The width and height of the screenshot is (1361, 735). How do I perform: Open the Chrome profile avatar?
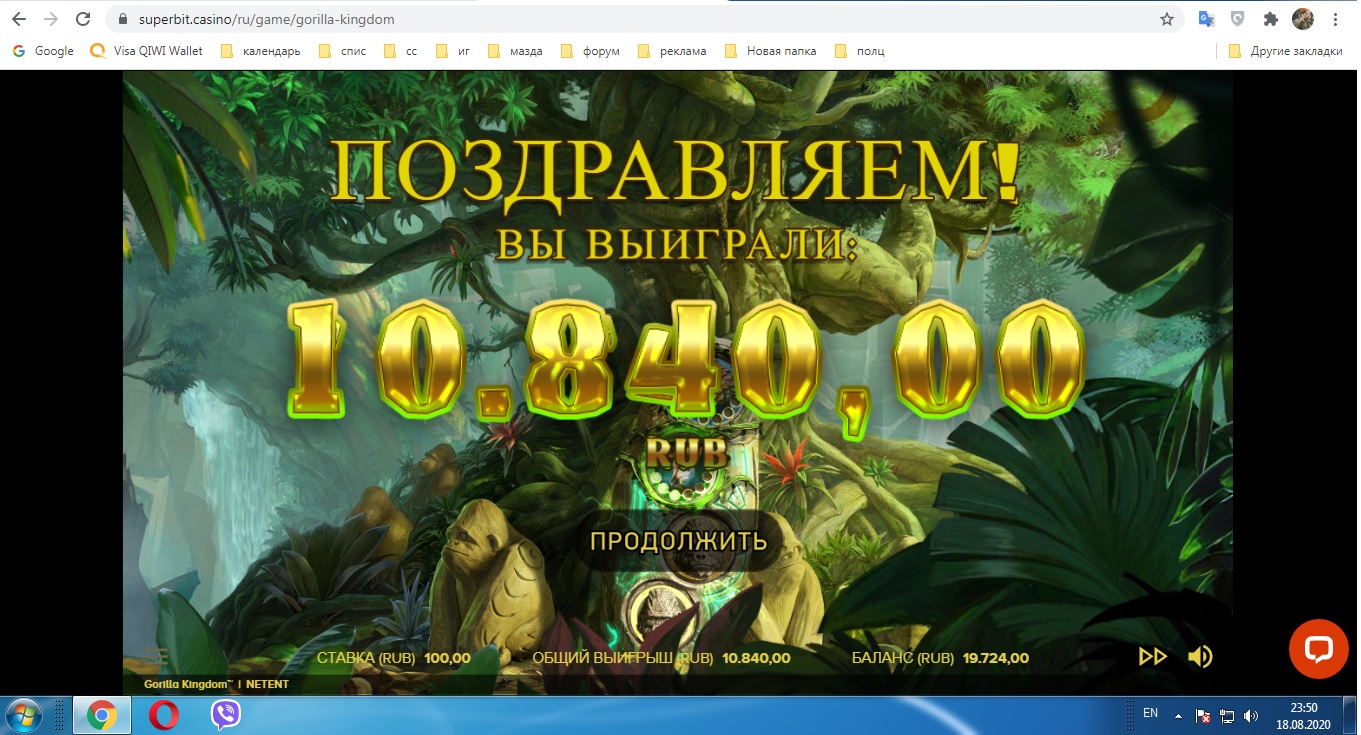(x=1302, y=19)
